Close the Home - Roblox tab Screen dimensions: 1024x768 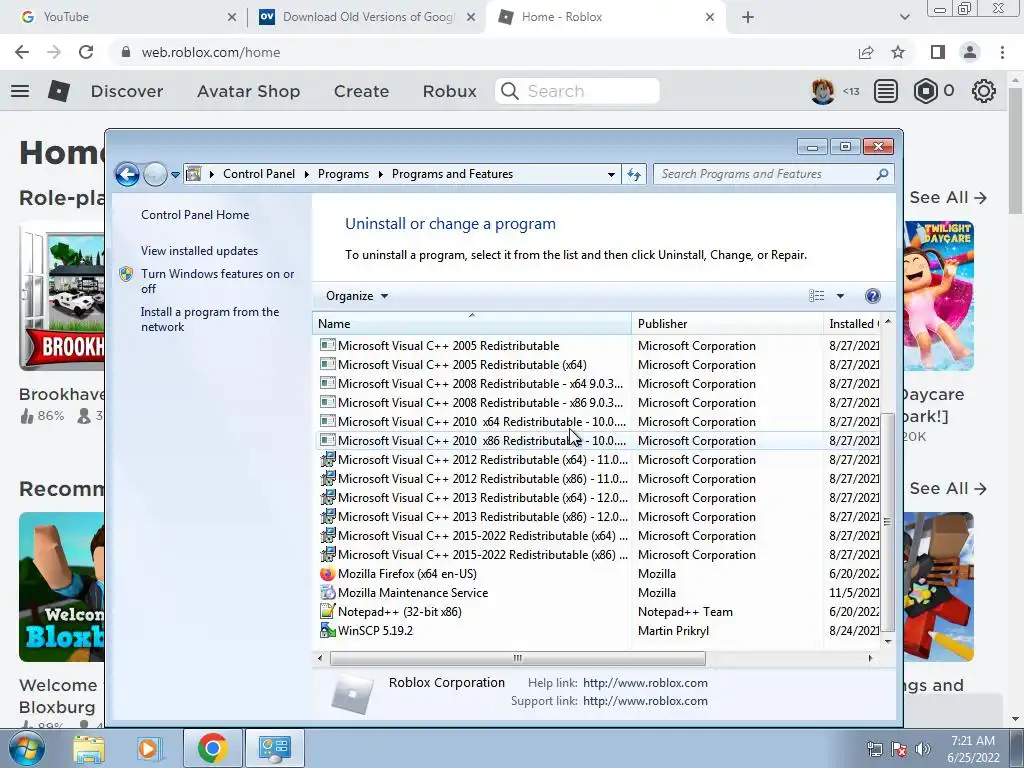[710, 17]
